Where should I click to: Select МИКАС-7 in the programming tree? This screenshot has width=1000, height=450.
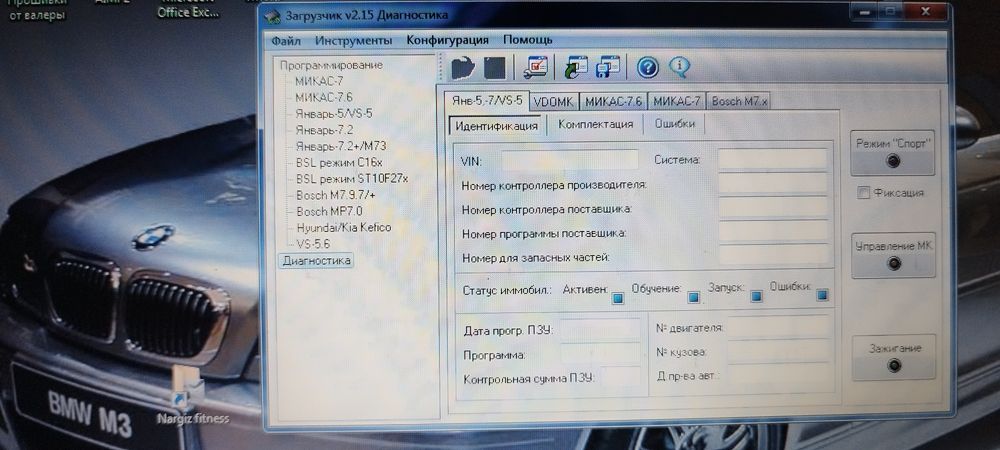(x=319, y=81)
